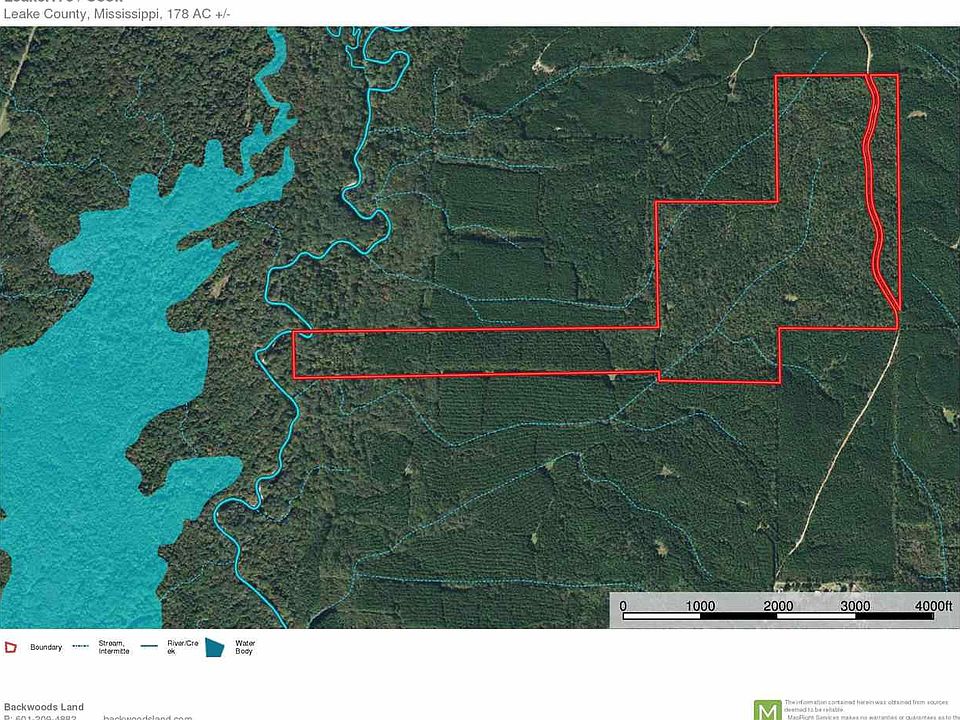Click the 0 mark on scale bar

(623, 605)
